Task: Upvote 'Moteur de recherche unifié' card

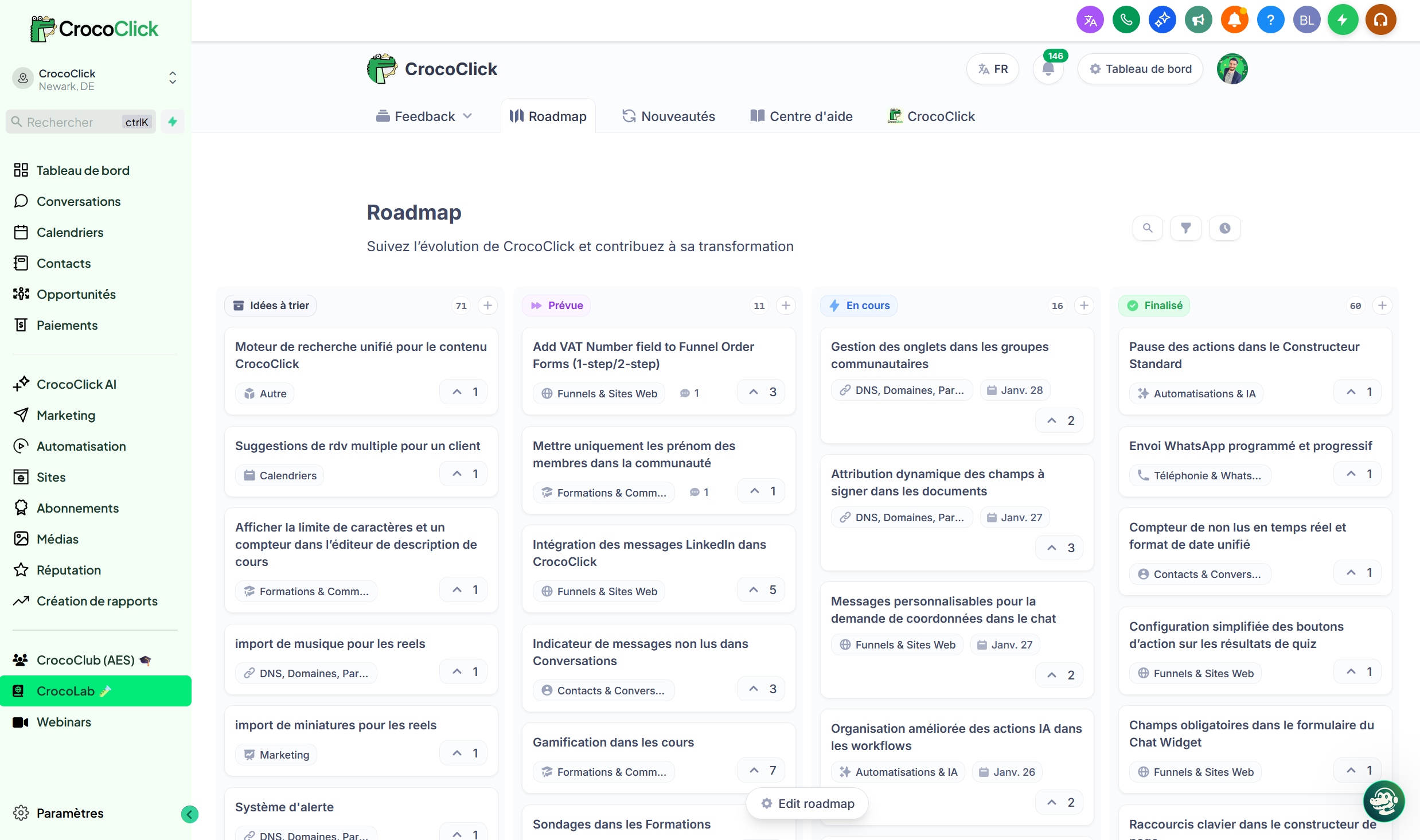Action: point(464,392)
